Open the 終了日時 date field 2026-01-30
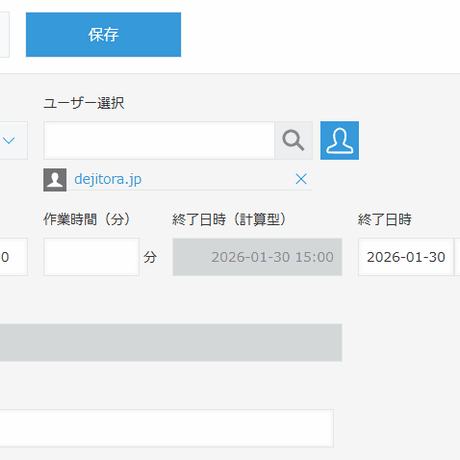460x460 pixels. tap(406, 257)
